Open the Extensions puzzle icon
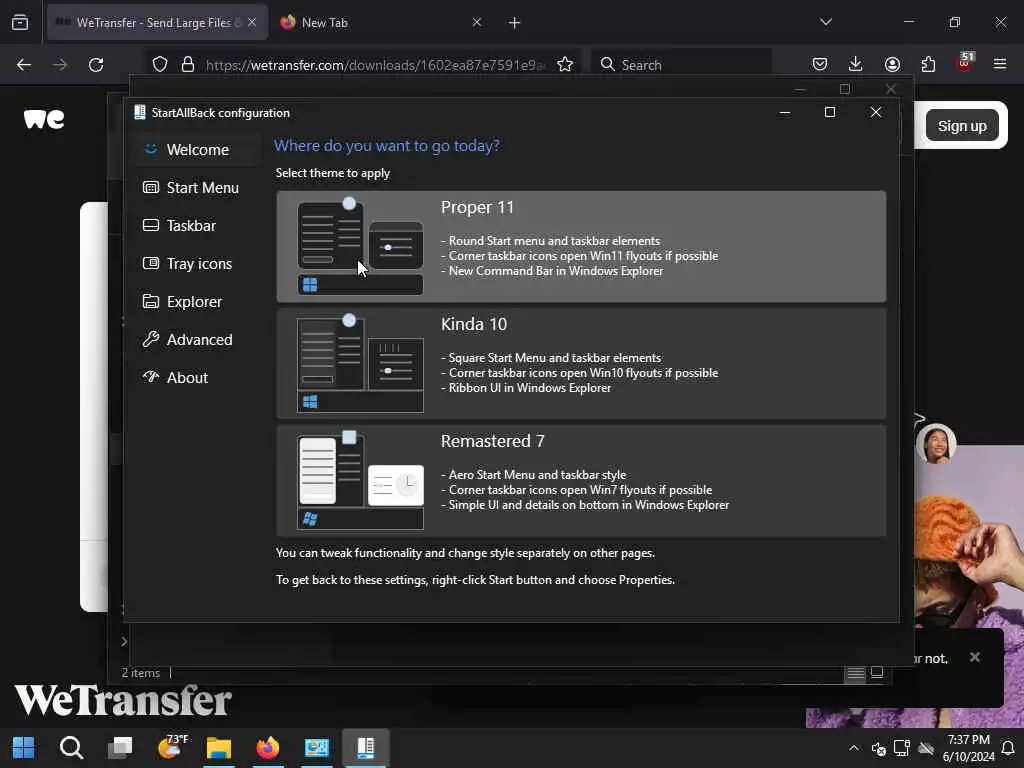This screenshot has height=768, width=1024. [x=928, y=64]
